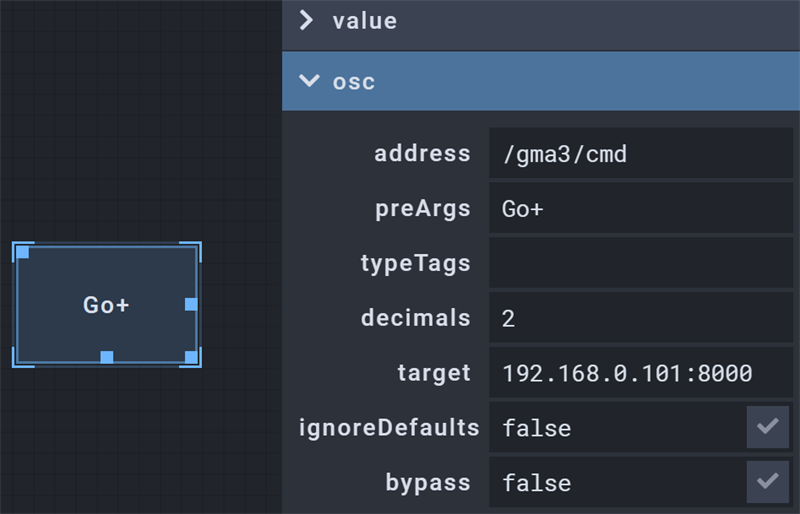
Task: Click the preArgs property label
Action: (424, 209)
